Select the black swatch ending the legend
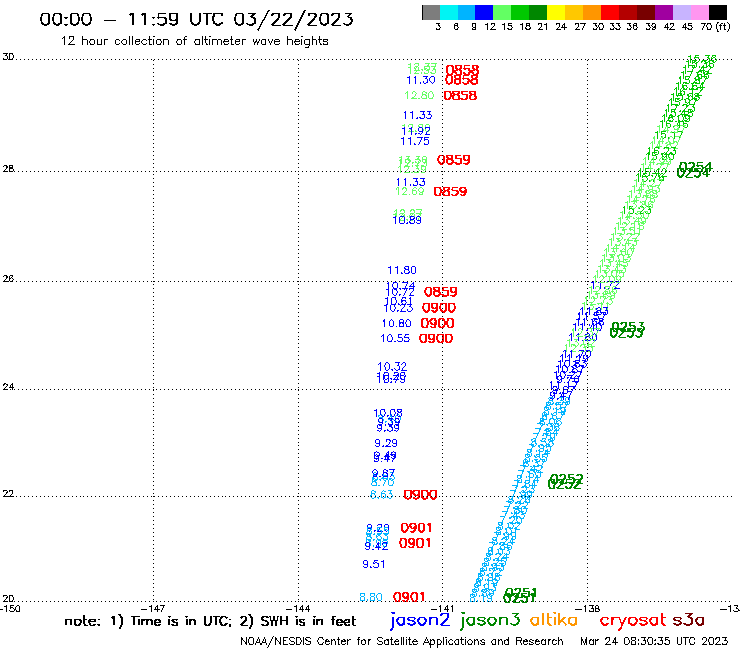The image size is (740, 650). coord(718,12)
